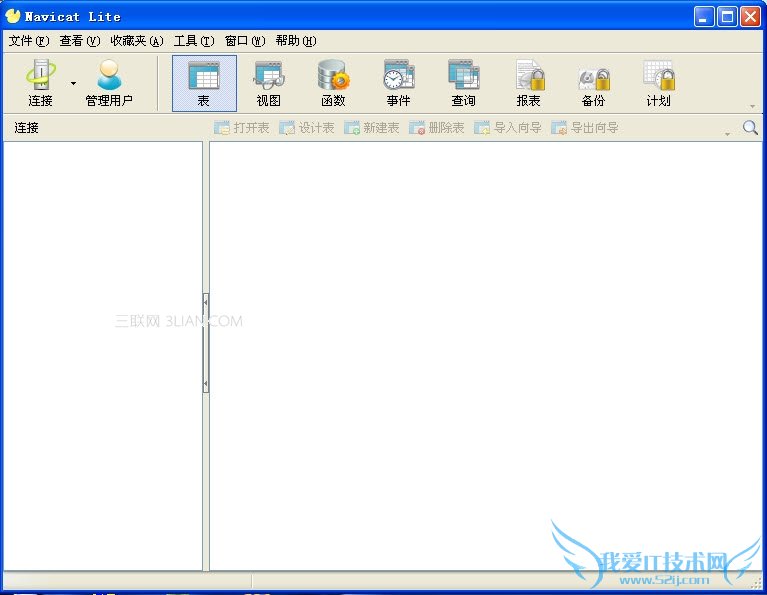This screenshot has width=767, height=595.
Task: Expand the object toolbar overflow arrow
Action: pos(727,134)
